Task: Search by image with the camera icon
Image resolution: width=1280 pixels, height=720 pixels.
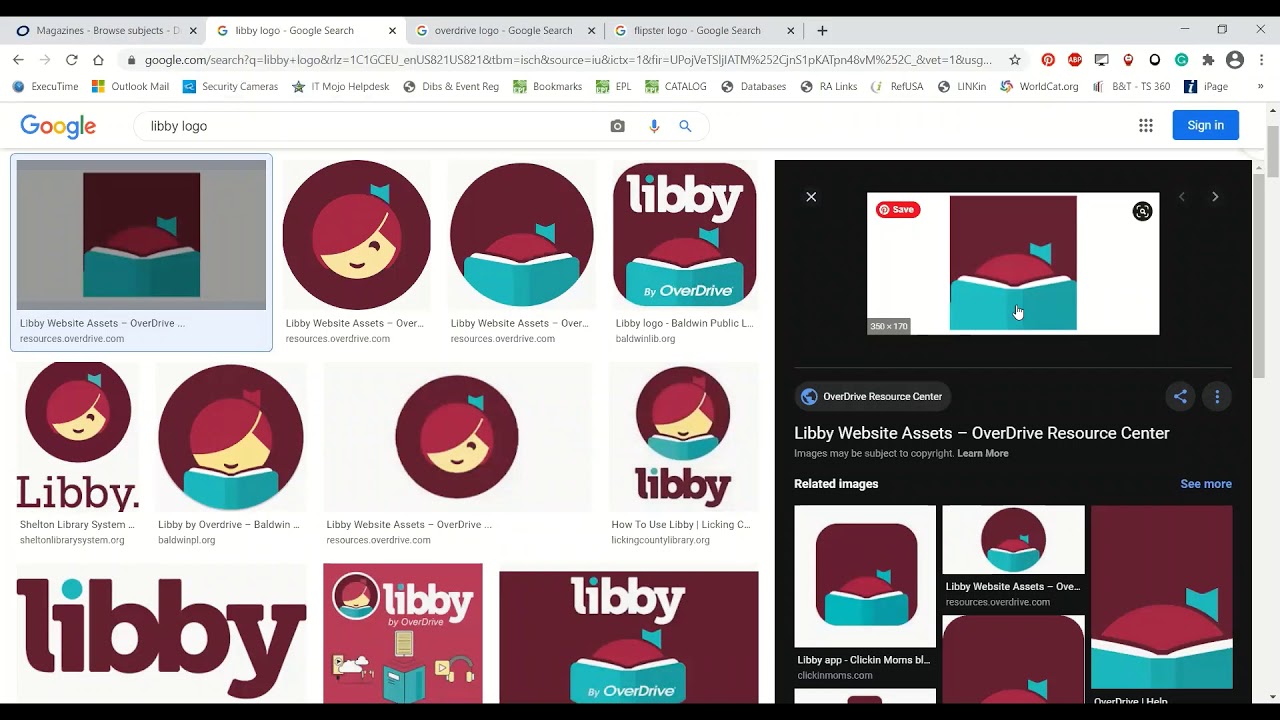Action: (x=618, y=126)
